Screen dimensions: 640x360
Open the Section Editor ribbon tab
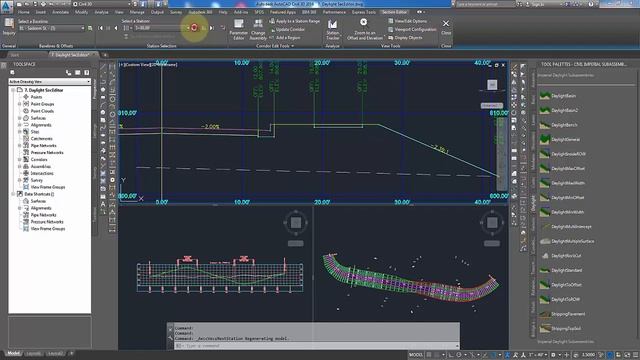(x=394, y=12)
